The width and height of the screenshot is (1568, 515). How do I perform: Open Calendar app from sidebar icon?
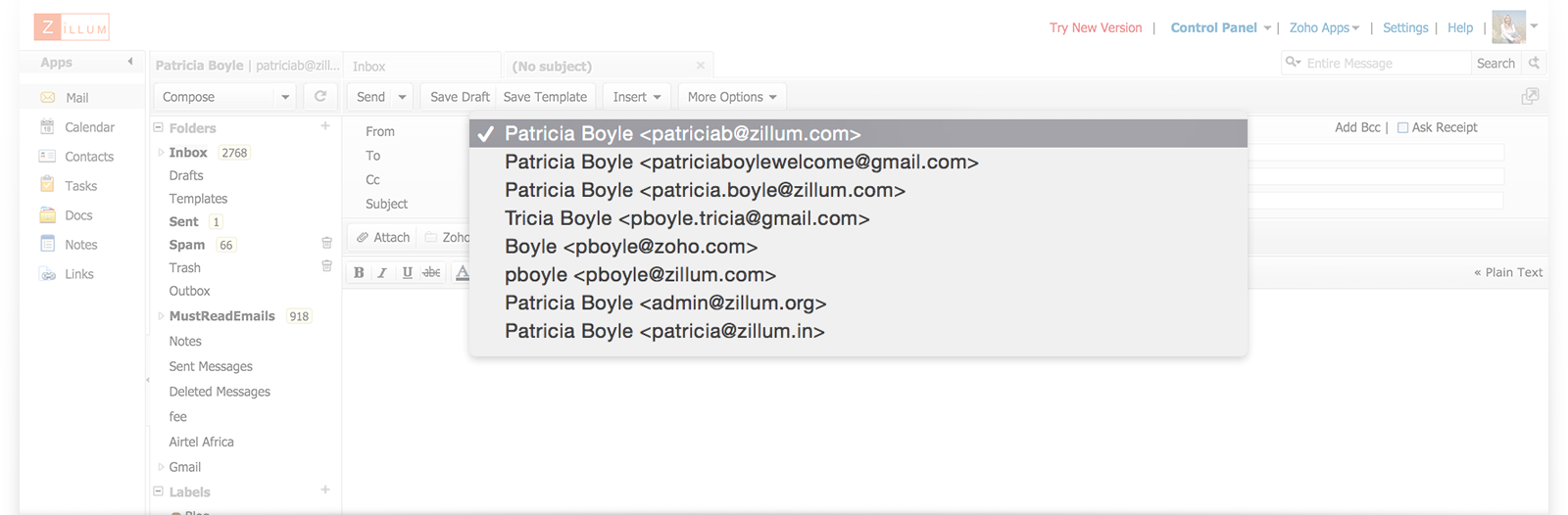coord(47,127)
